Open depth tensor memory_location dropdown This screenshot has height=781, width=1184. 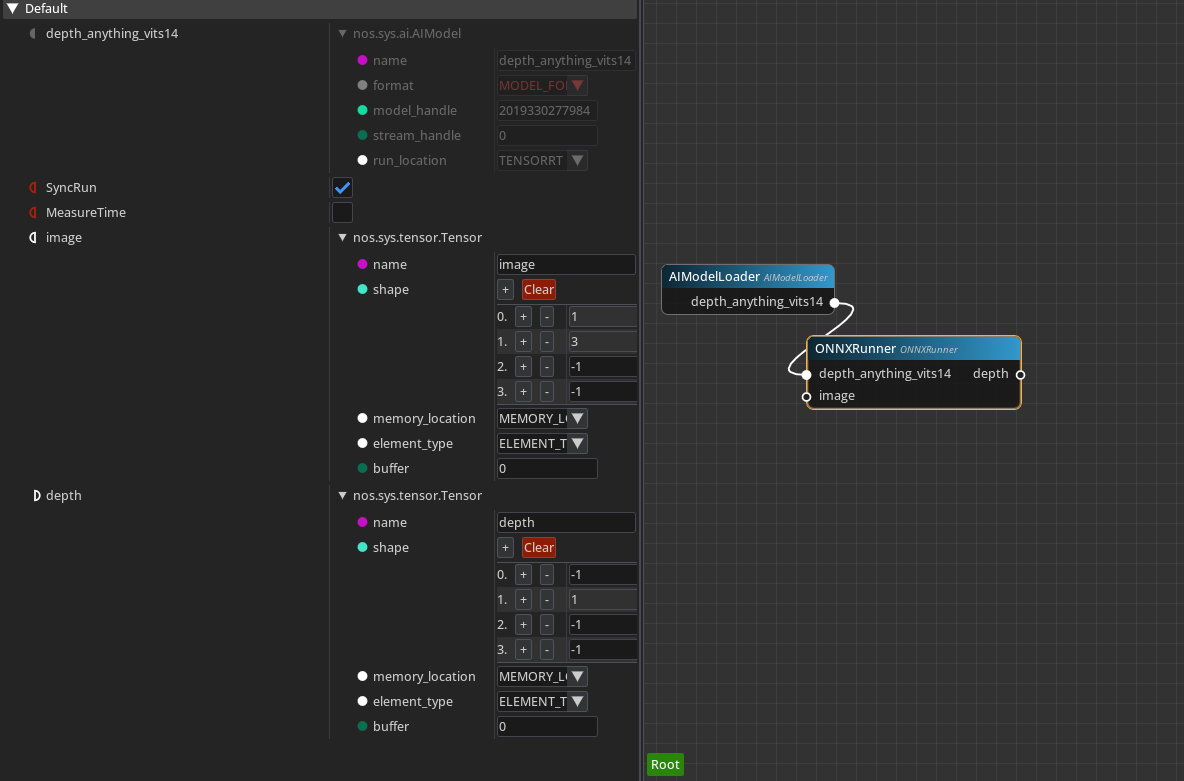(x=542, y=677)
